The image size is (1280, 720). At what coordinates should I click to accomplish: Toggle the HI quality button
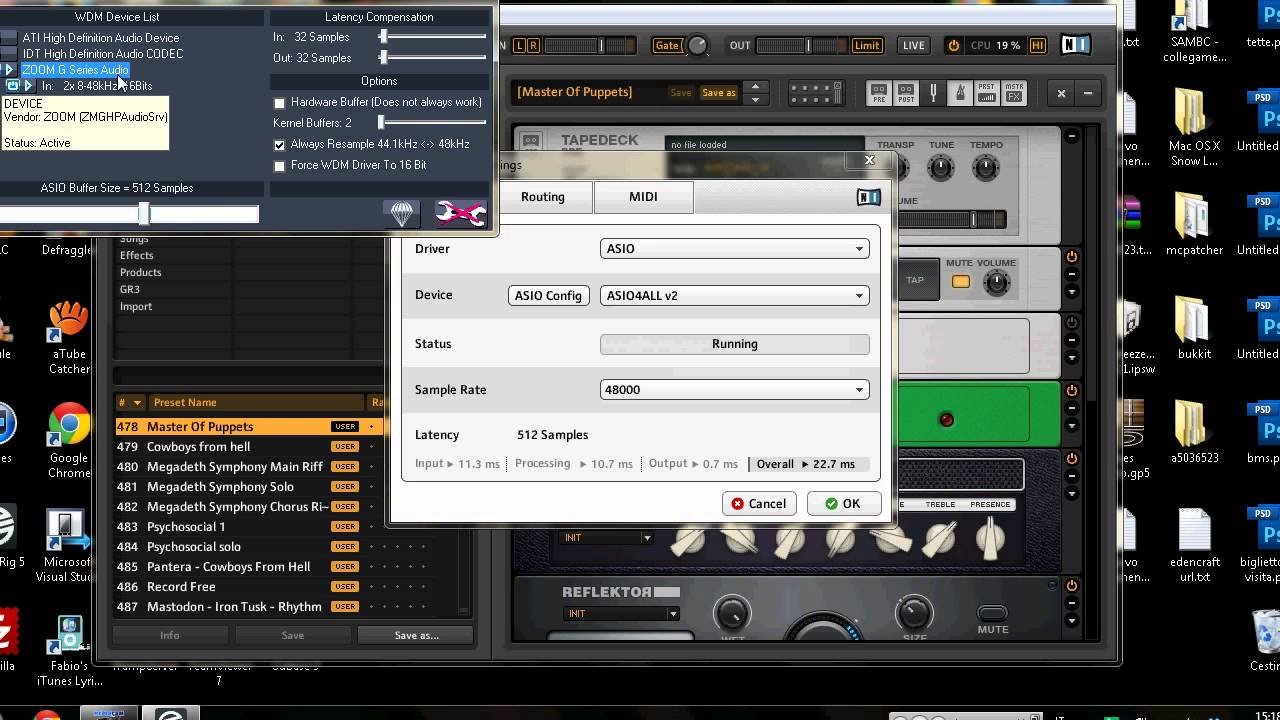pyautogui.click(x=1037, y=45)
